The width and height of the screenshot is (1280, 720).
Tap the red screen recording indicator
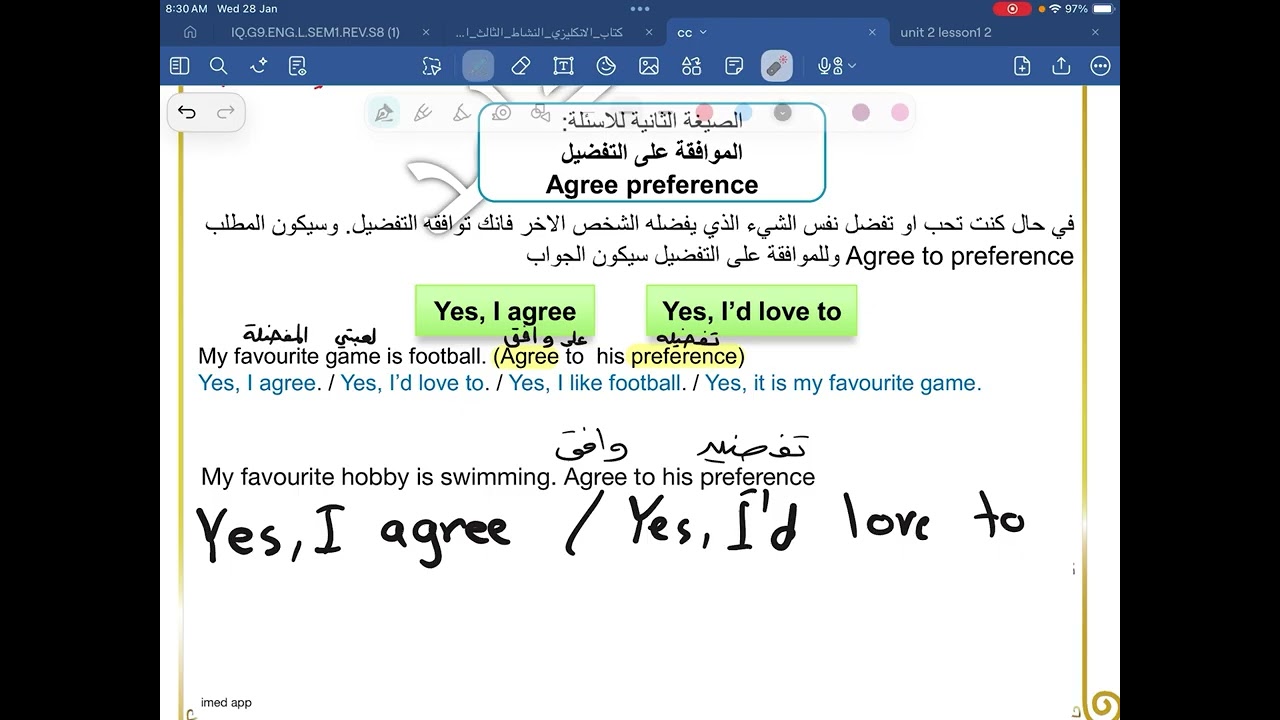click(1012, 8)
